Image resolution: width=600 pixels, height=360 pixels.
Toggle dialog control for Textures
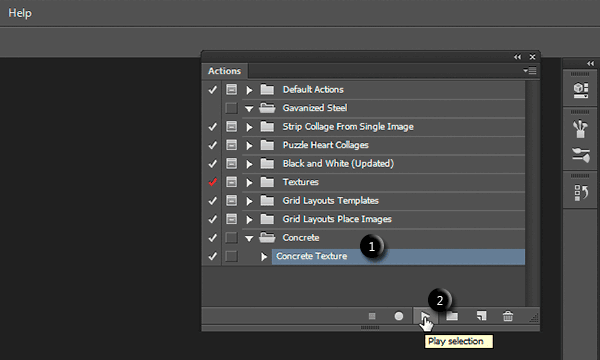231,182
